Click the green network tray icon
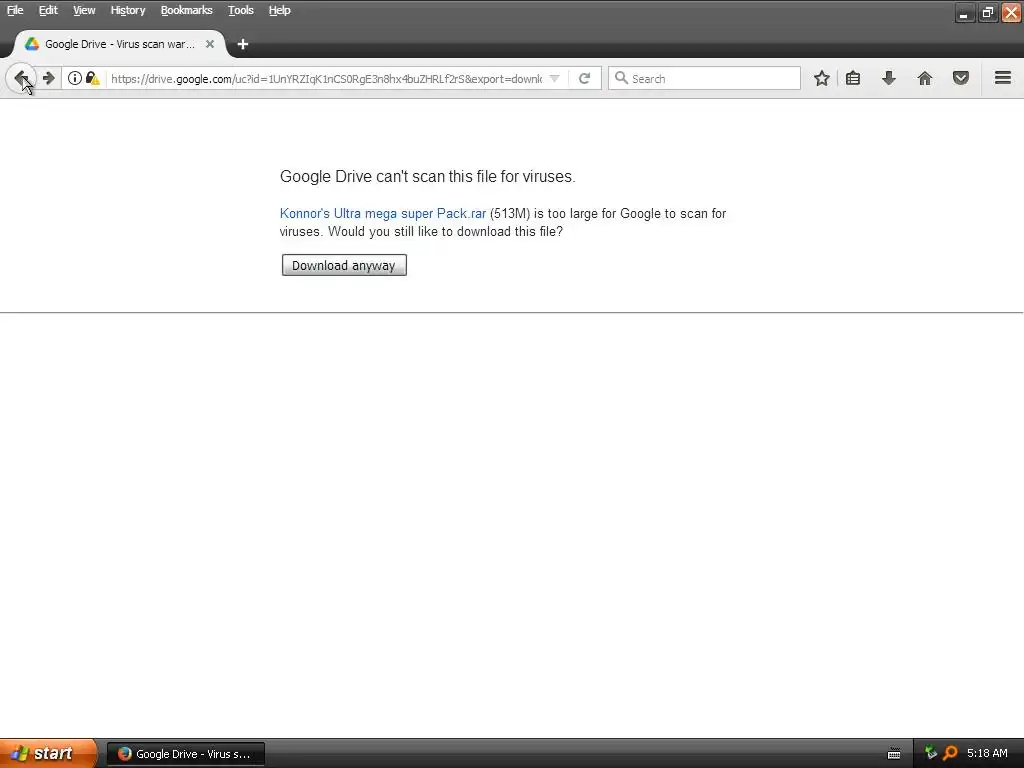The height and width of the screenshot is (768, 1024). pos(931,753)
